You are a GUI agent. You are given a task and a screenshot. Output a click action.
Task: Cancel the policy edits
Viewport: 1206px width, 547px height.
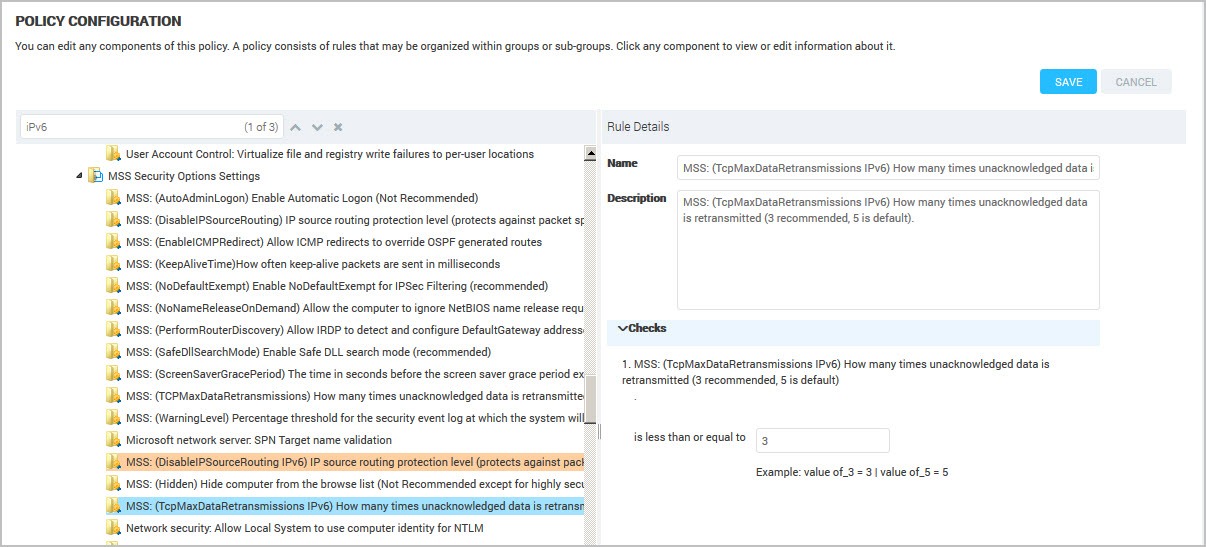[x=1135, y=82]
